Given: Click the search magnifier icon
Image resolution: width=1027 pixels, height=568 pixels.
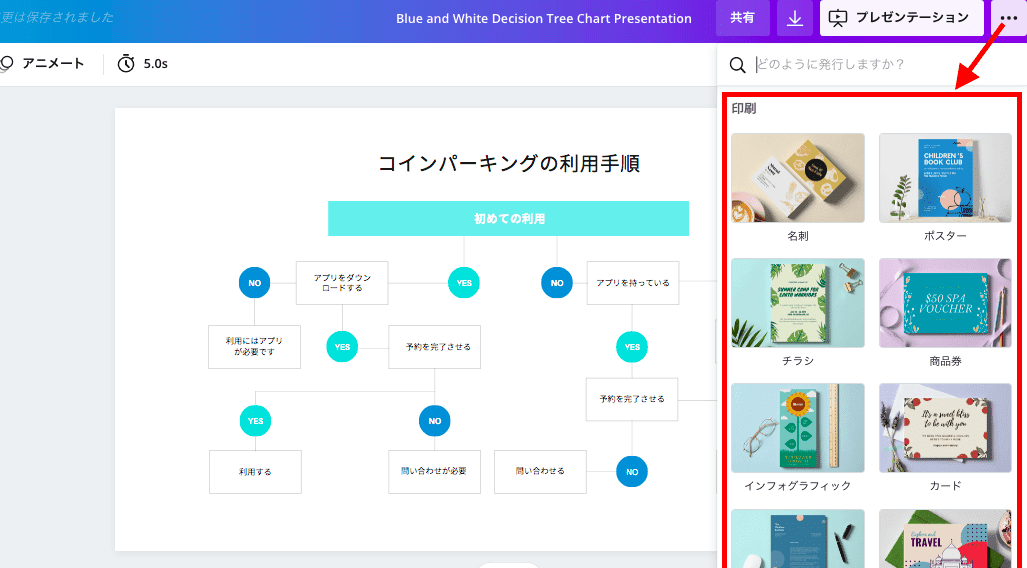Looking at the screenshot, I should (x=738, y=64).
